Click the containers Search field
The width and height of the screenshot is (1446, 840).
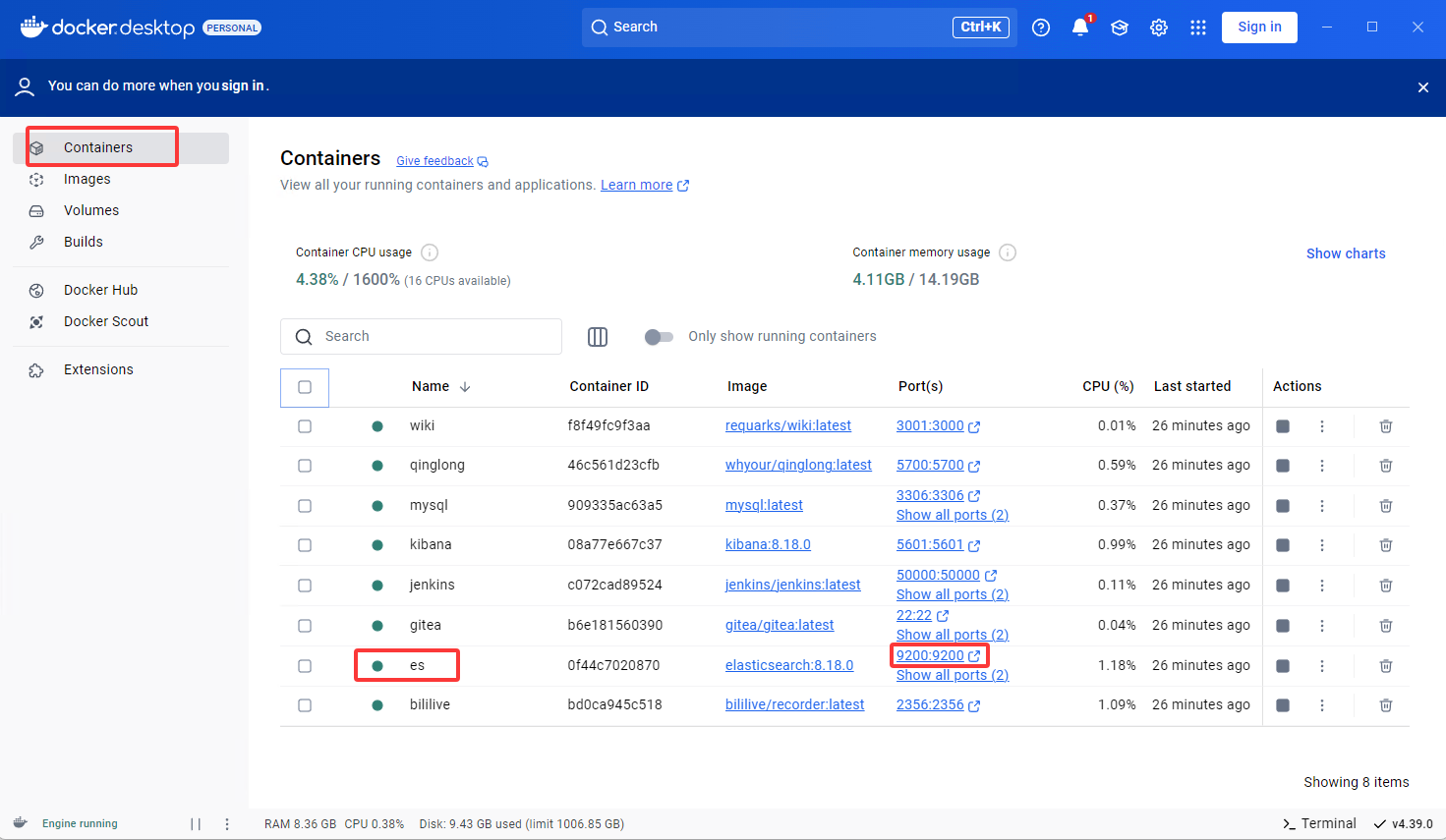(x=421, y=337)
